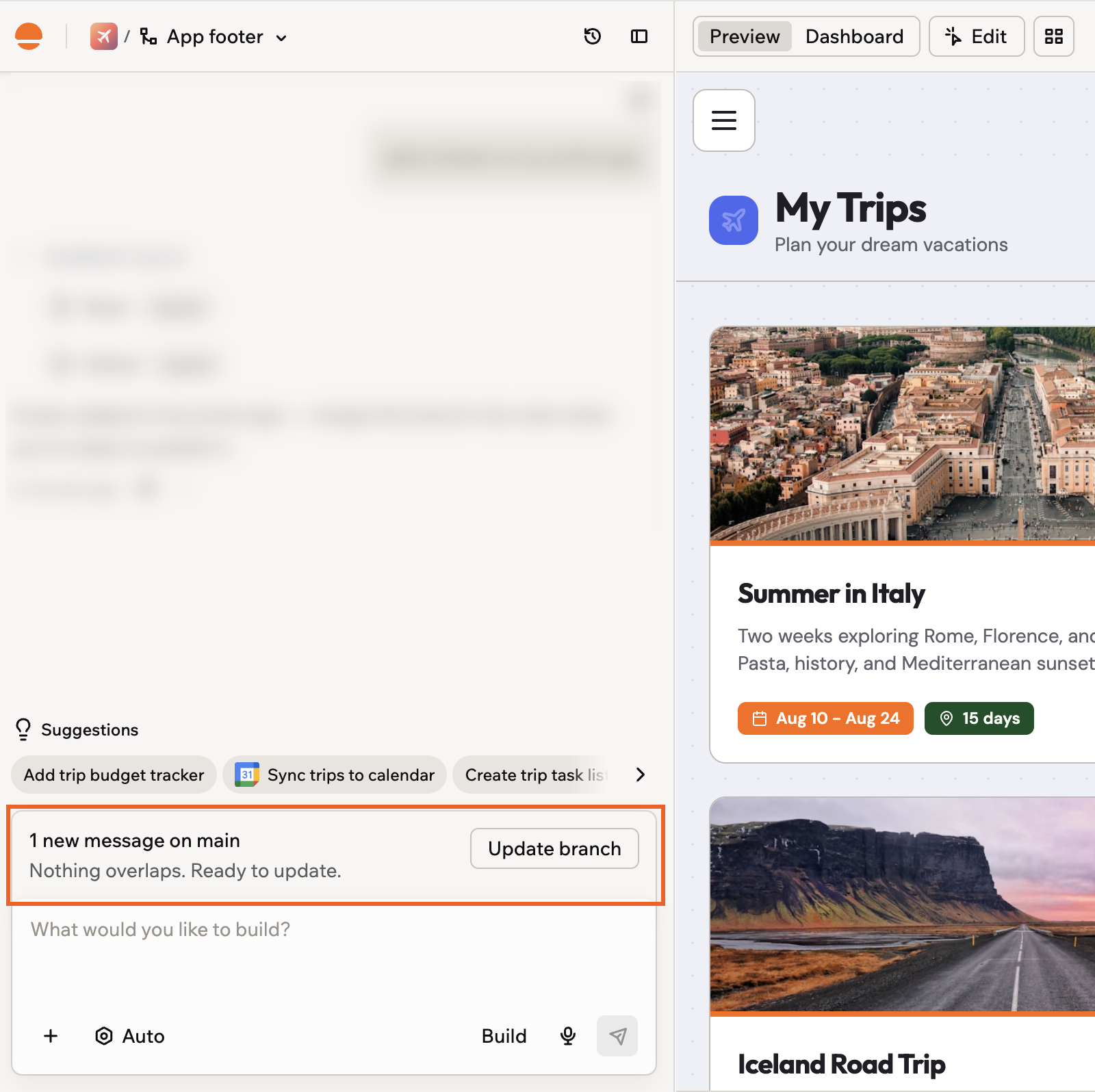
Task: Toggle the Build mode option
Action: click(504, 1036)
